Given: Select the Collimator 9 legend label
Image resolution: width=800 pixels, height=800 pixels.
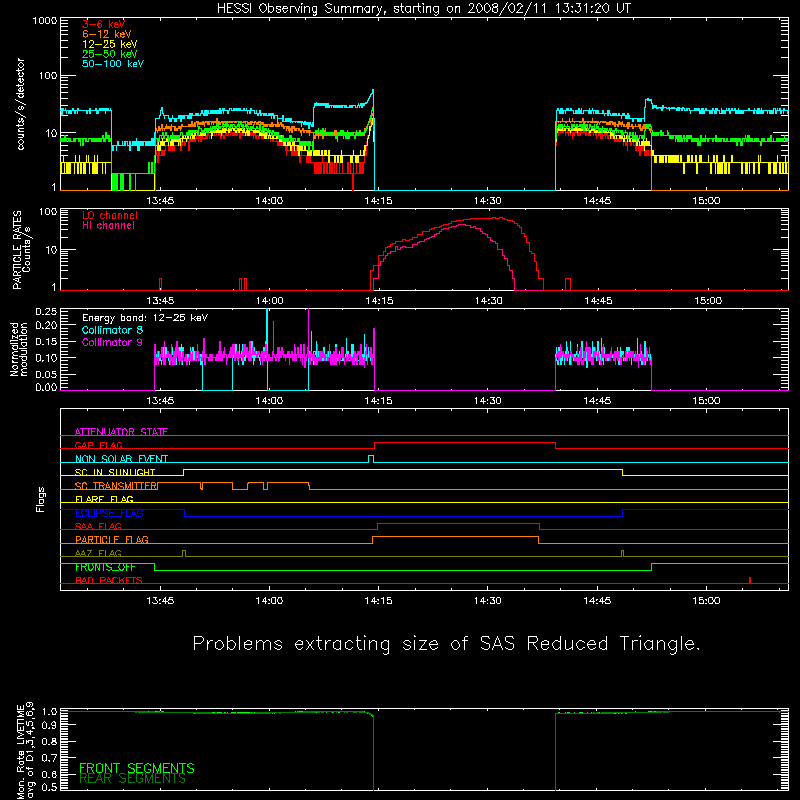Looking at the screenshot, I should tap(112, 342).
